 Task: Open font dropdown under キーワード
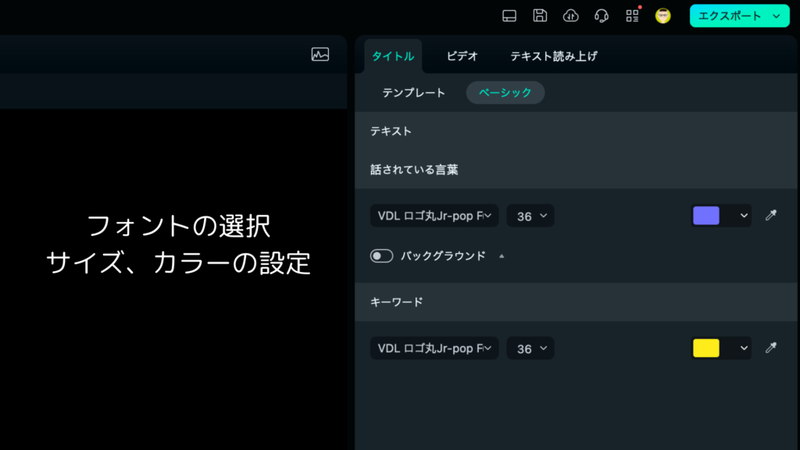pyautogui.click(x=434, y=348)
